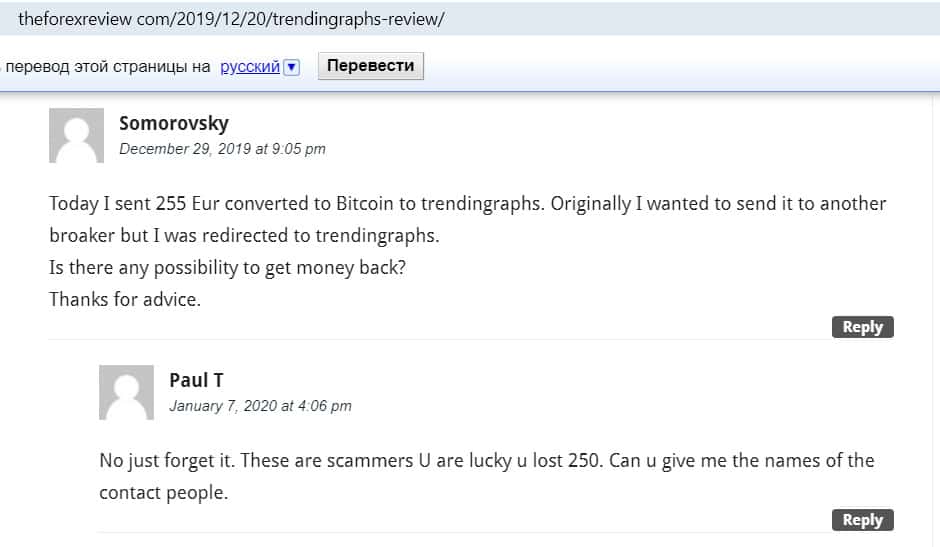Click the Paul T author name

(x=196, y=380)
